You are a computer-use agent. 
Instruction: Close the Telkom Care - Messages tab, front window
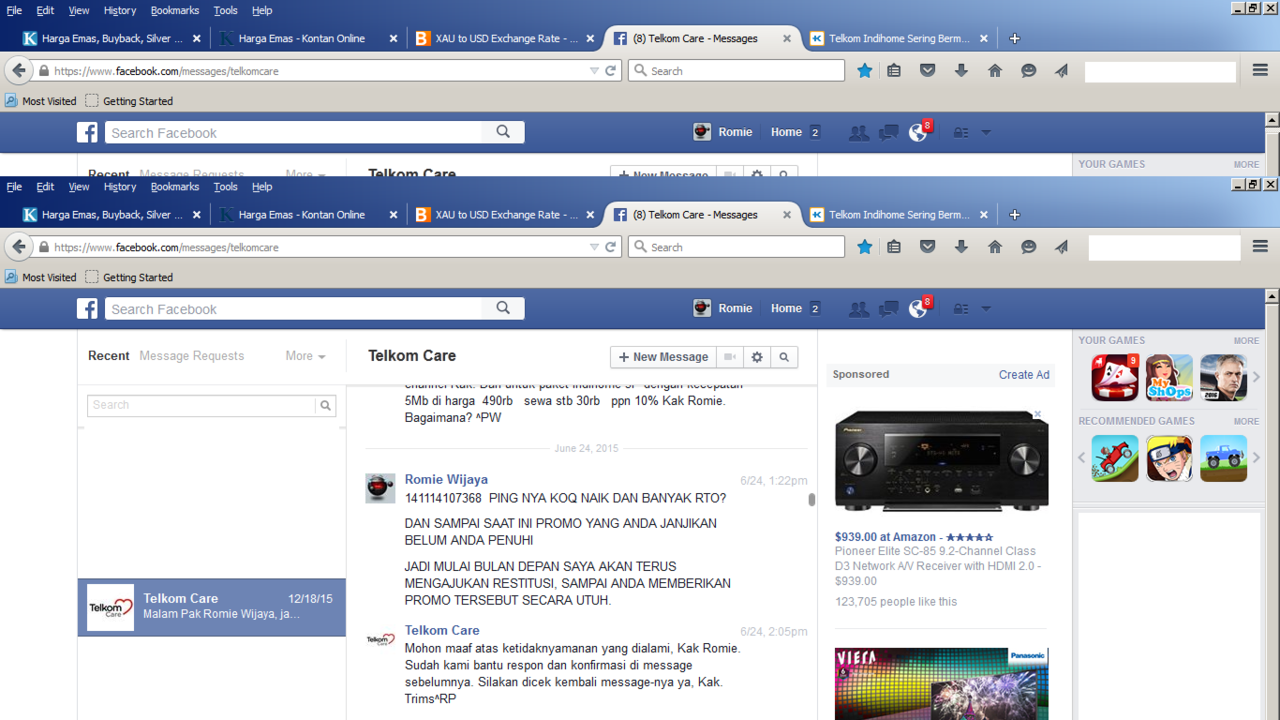pyautogui.click(x=787, y=215)
